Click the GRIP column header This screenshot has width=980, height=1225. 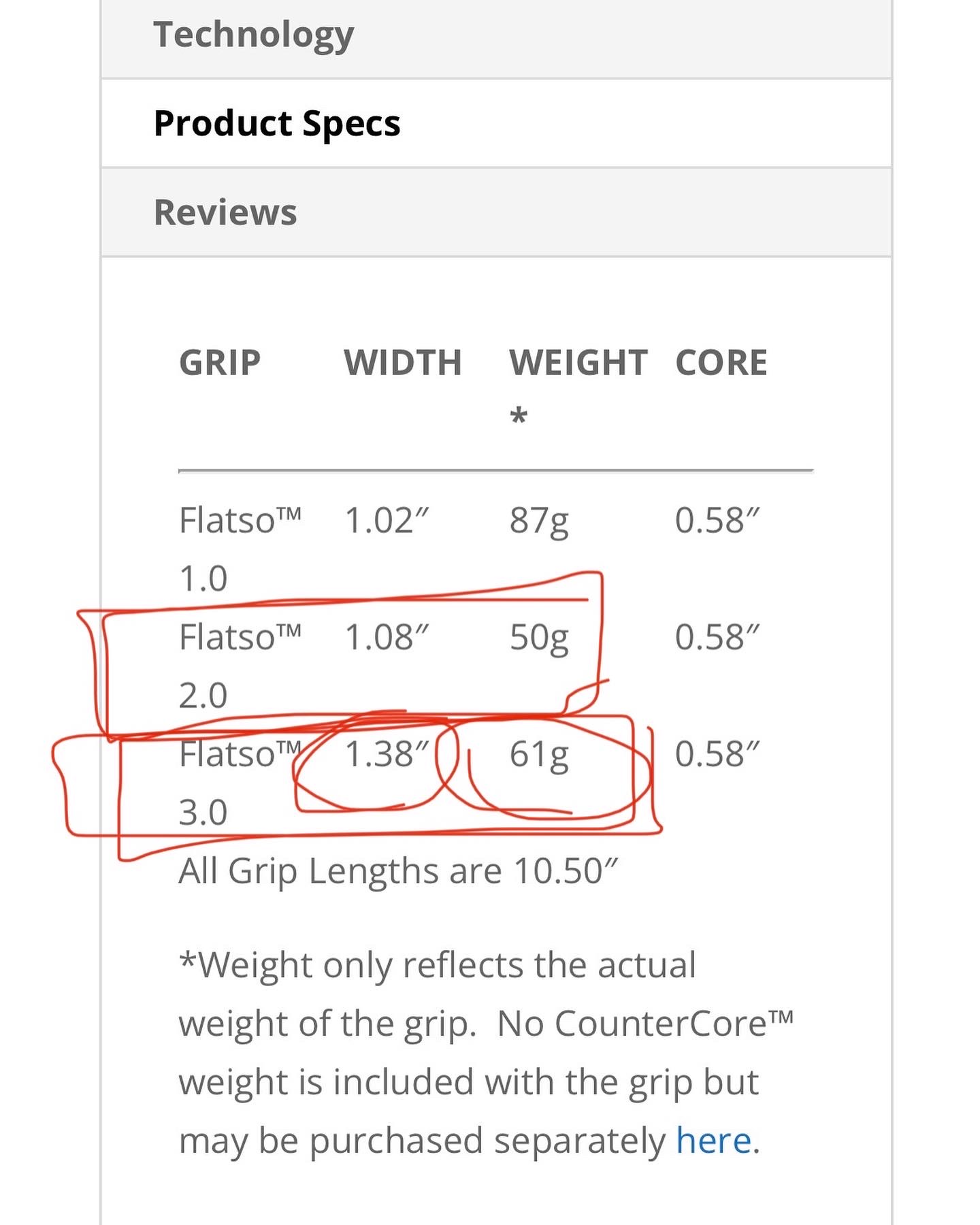pyautogui.click(x=220, y=363)
